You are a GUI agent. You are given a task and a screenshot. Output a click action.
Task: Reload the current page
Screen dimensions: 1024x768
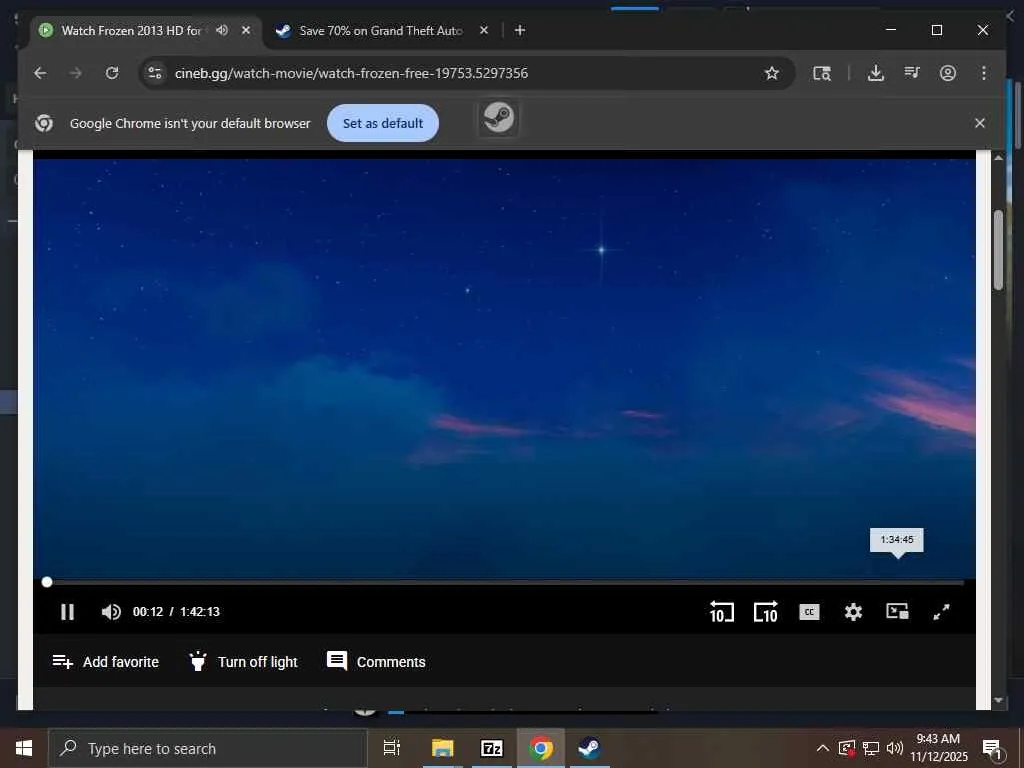(112, 73)
